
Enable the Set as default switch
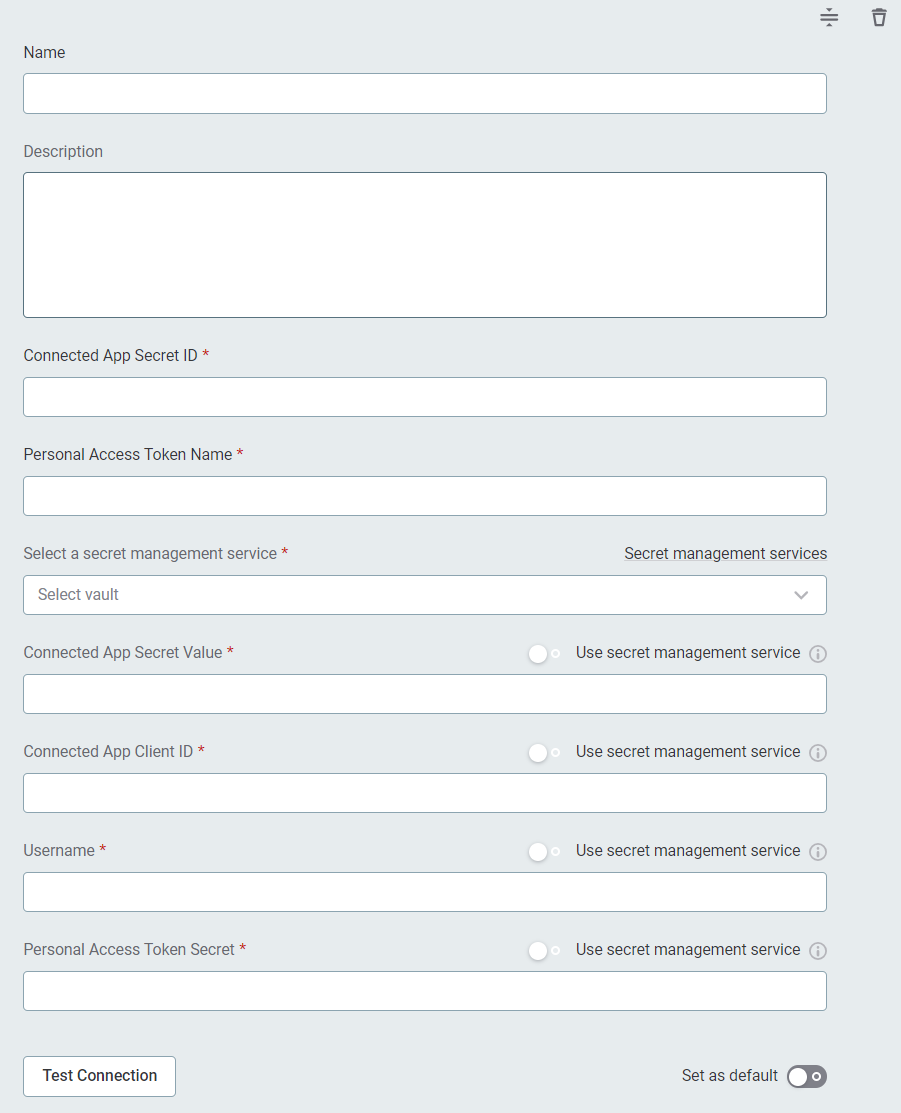point(806,1076)
